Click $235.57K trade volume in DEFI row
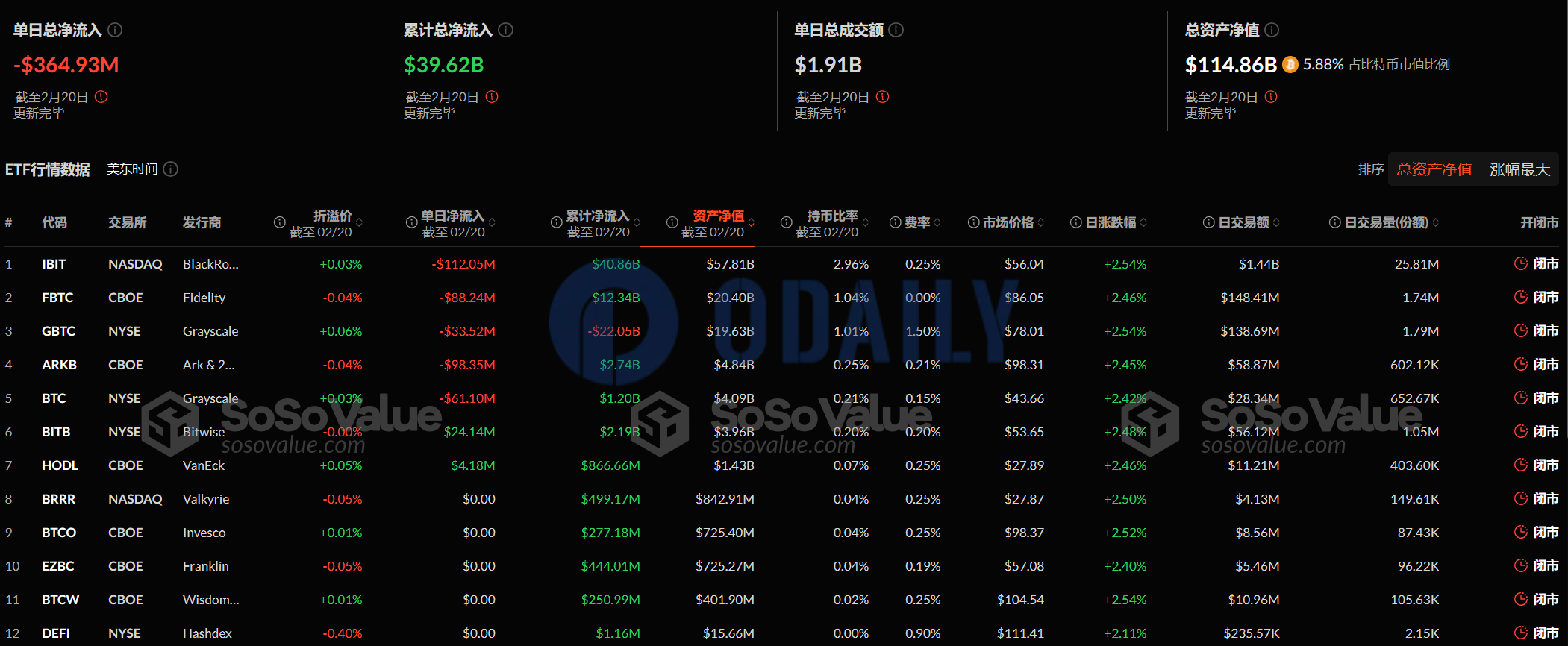This screenshot has height=646, width=1568. [x=1252, y=633]
